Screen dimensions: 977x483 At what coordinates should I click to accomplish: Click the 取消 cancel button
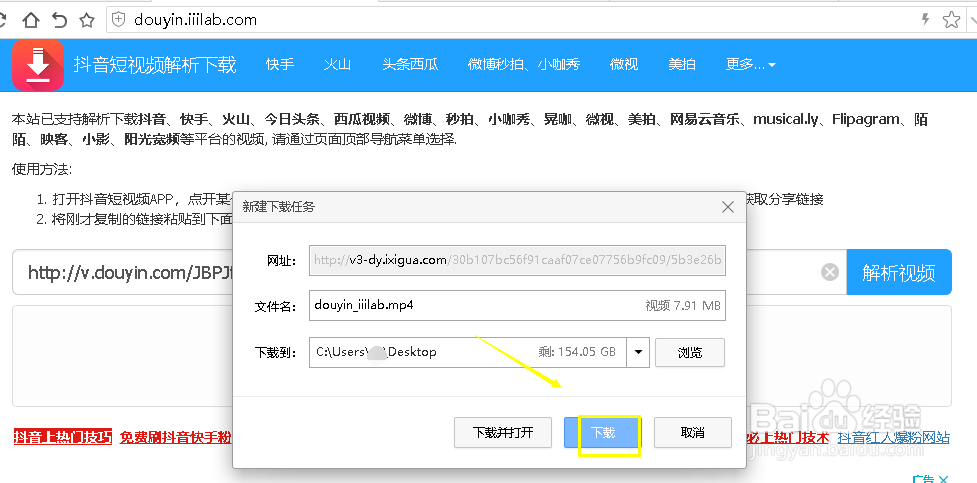point(692,433)
